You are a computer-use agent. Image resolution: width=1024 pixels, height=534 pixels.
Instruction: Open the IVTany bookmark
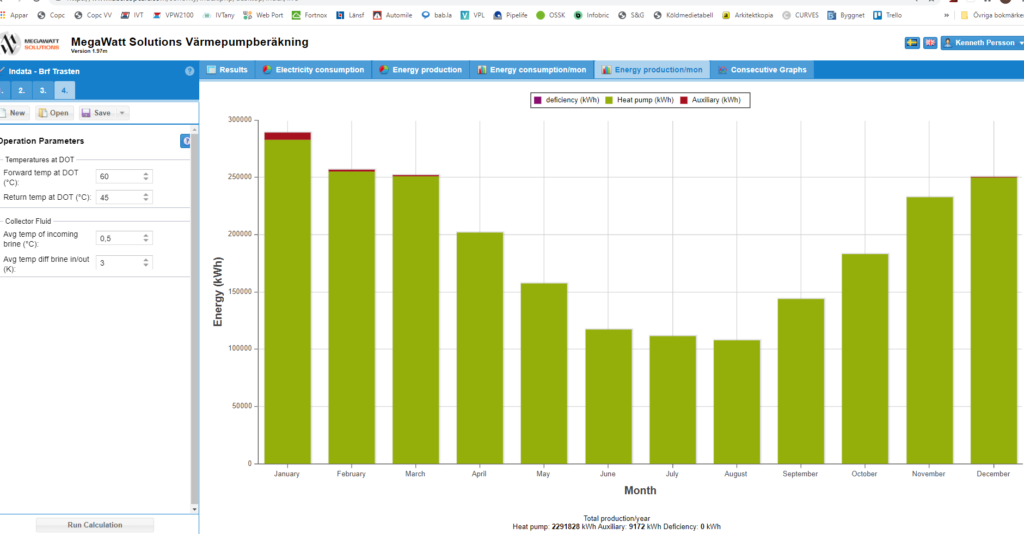(x=219, y=15)
